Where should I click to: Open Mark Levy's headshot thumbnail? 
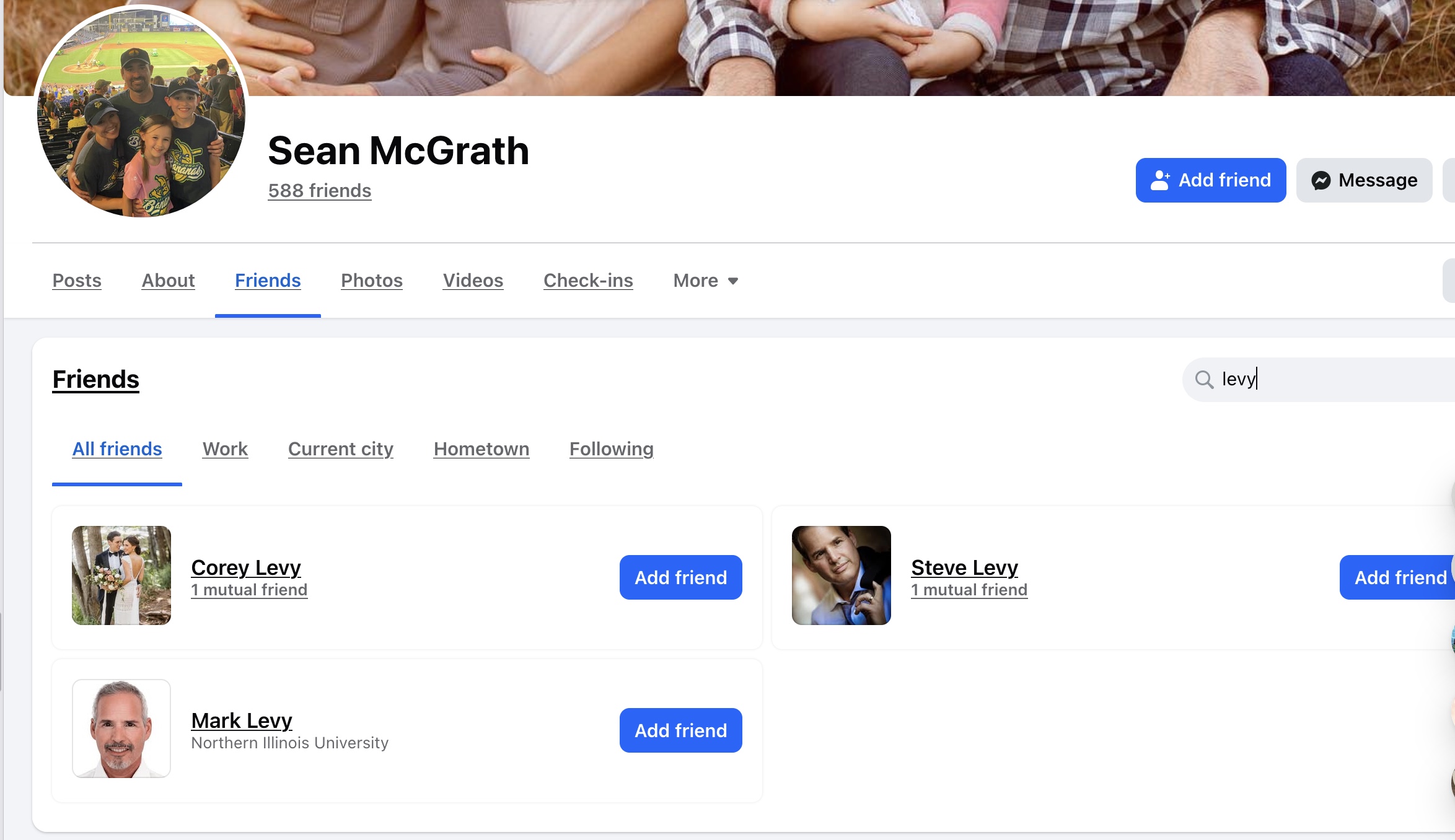coord(121,728)
